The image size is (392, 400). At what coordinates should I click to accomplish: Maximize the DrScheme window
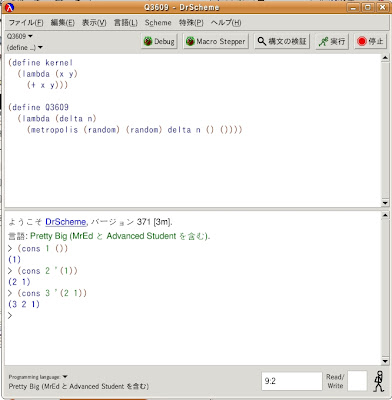368,7
